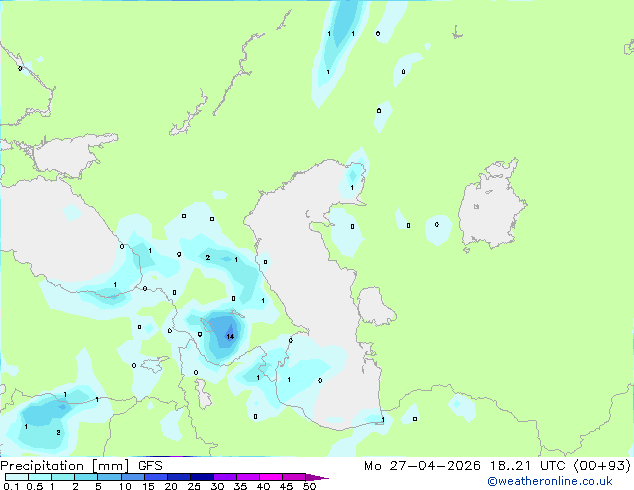Screen dimensions: 634x490
Task: Click the '50' legend scale label
Action: click(x=309, y=486)
